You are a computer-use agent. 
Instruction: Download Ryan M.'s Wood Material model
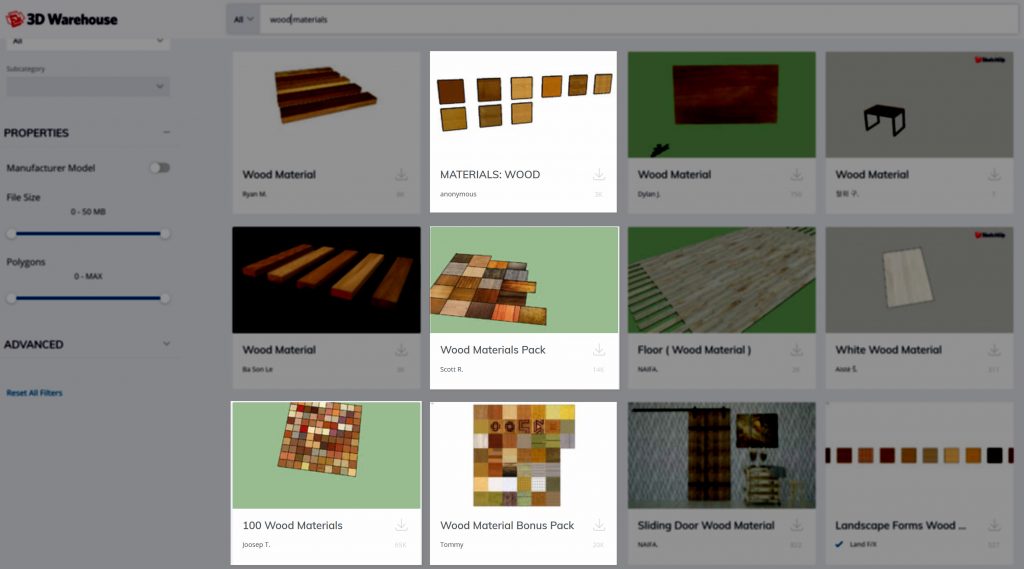[401, 175]
